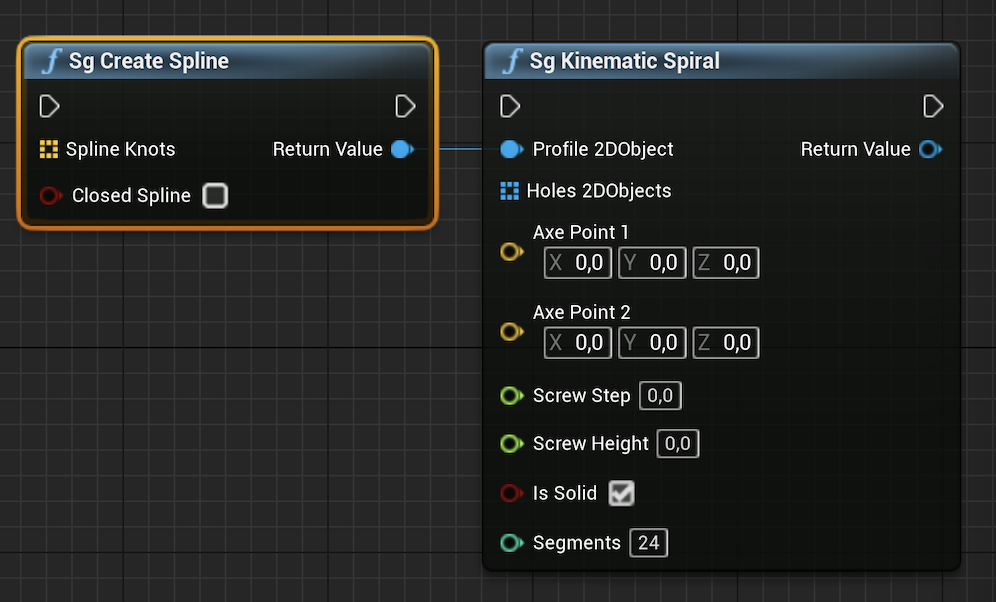Image resolution: width=996 pixels, height=602 pixels.
Task: Click Sg Create Spline Return Value pin
Action: tap(403, 149)
